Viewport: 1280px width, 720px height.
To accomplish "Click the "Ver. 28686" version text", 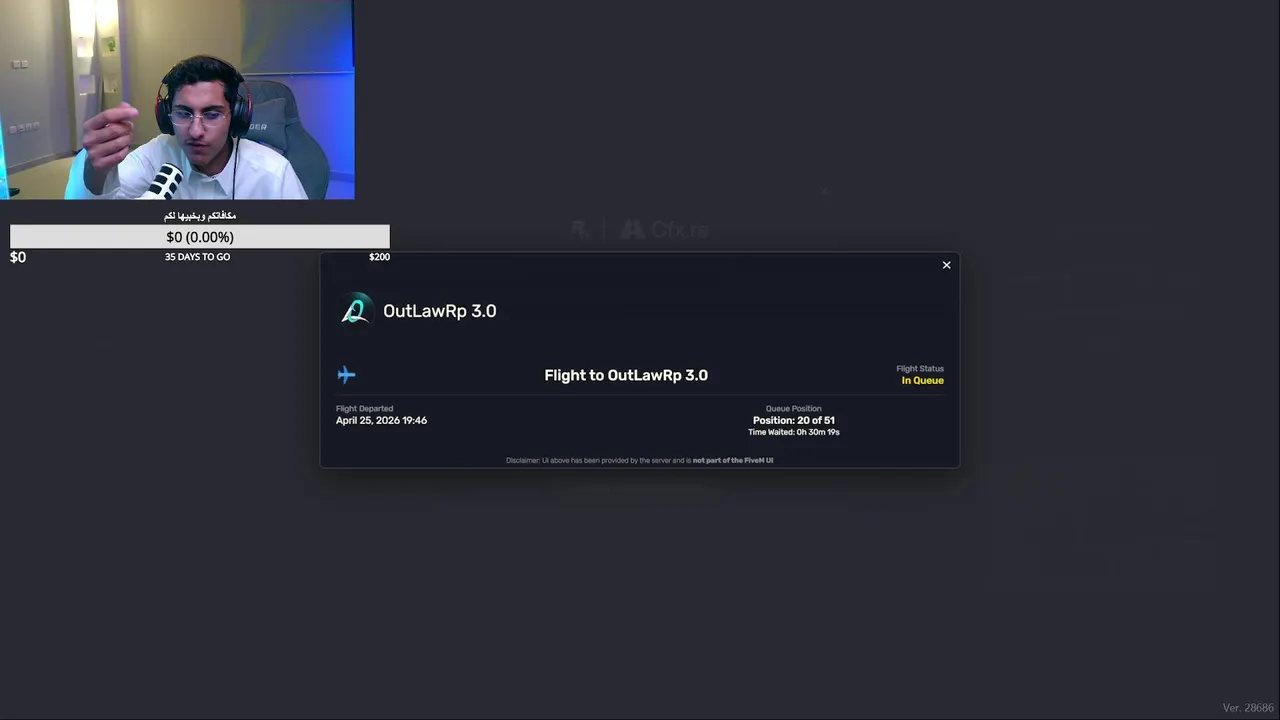I will [x=1248, y=708].
